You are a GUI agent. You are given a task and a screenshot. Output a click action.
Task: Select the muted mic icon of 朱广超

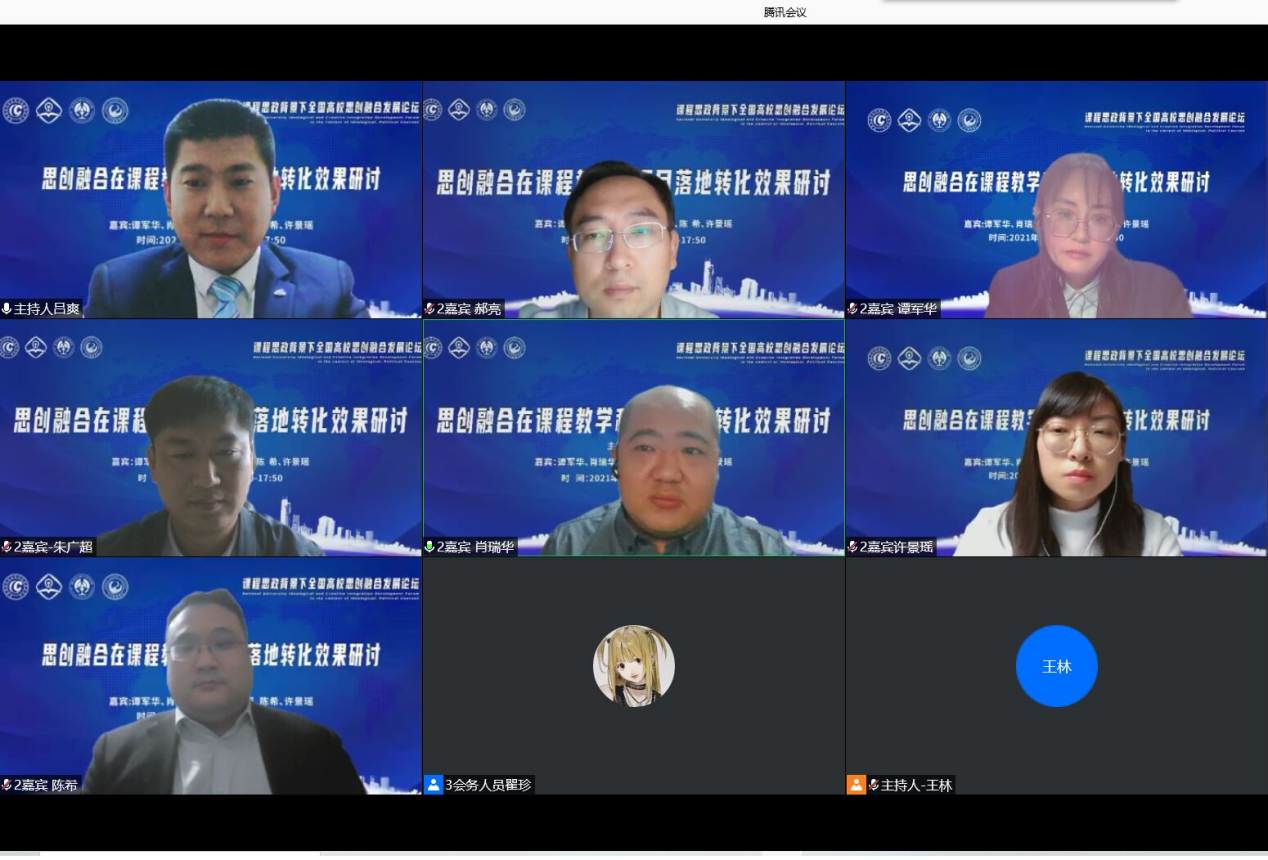6,547
